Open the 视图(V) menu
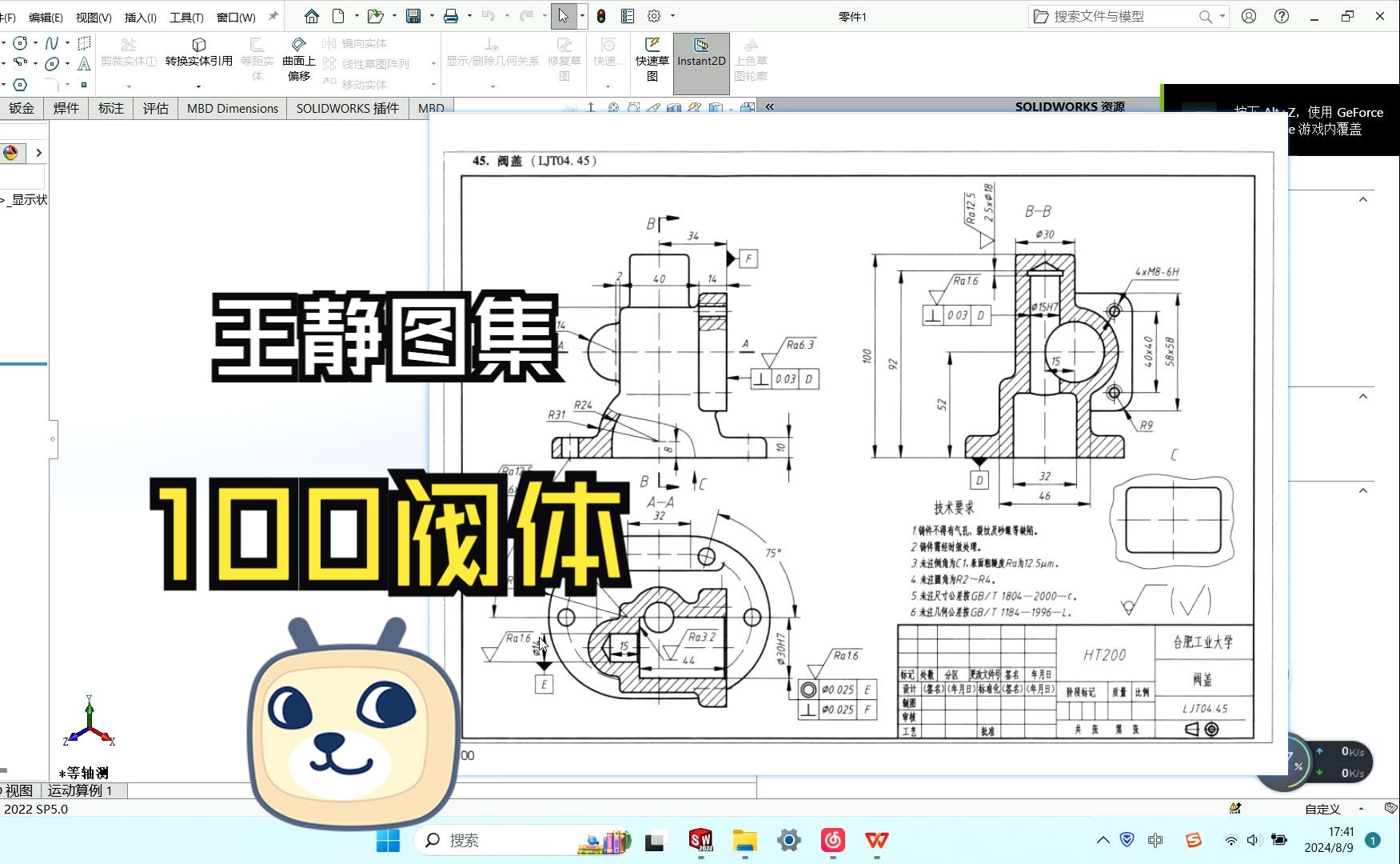This screenshot has width=1400, height=864. pos(94,17)
